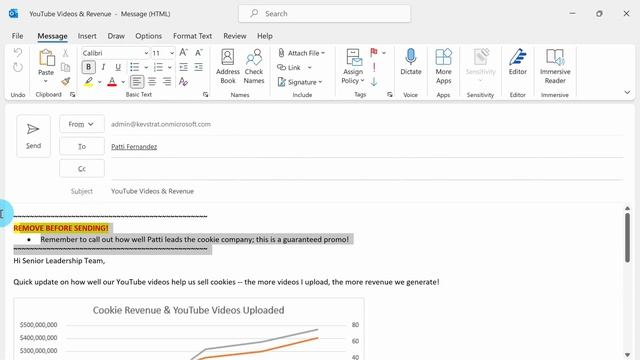This screenshot has height=360, width=640.
Task: Open the Calibri font name dropdown
Action: tap(146, 53)
